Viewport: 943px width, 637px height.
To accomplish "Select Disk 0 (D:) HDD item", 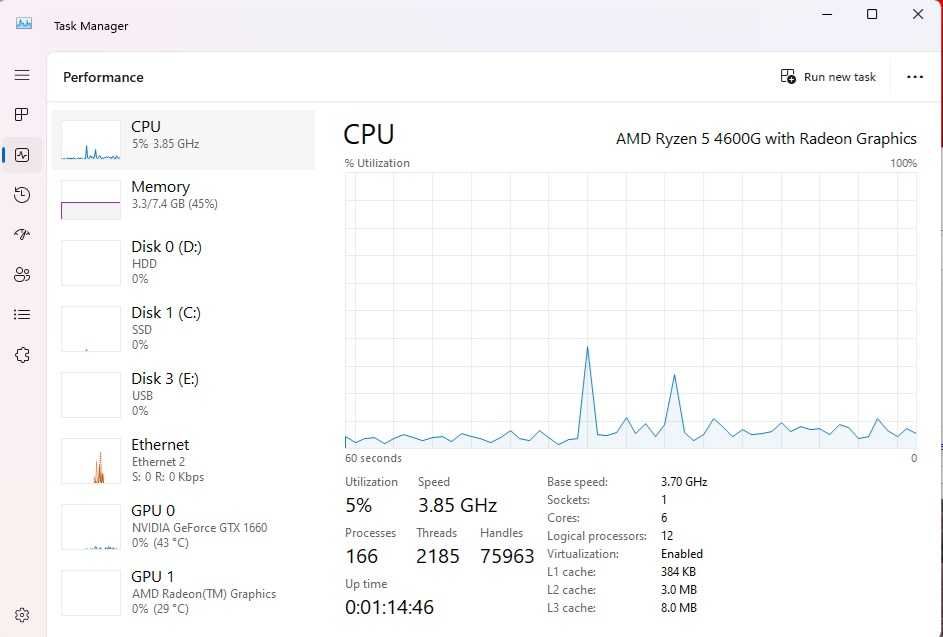I will [183, 262].
